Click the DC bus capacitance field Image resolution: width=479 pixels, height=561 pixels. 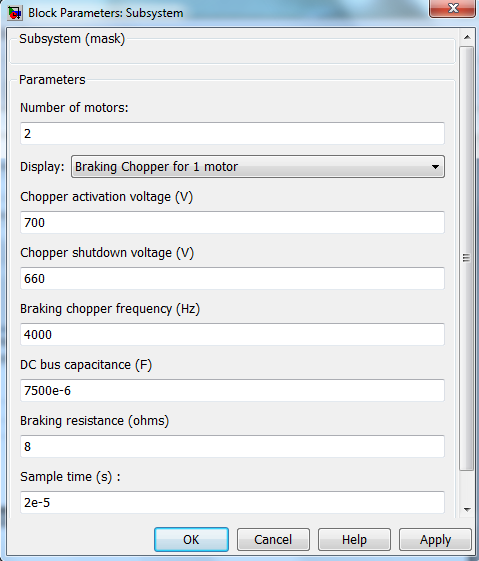click(x=232, y=390)
